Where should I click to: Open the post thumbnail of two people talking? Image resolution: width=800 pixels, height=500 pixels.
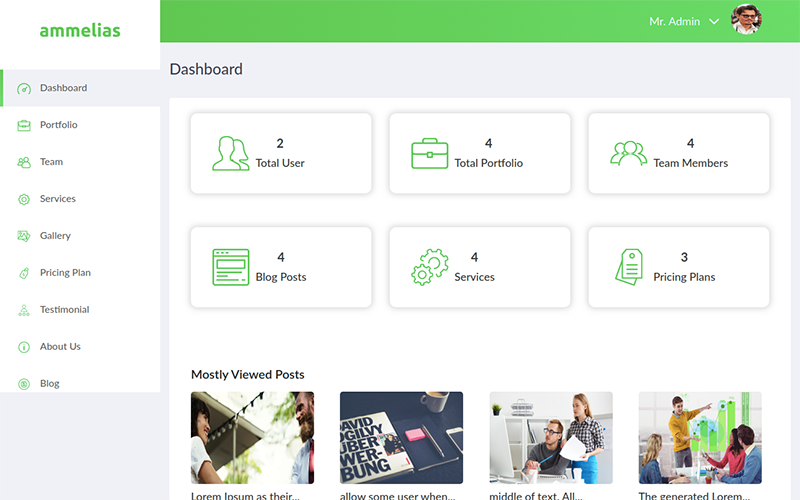[253, 438]
